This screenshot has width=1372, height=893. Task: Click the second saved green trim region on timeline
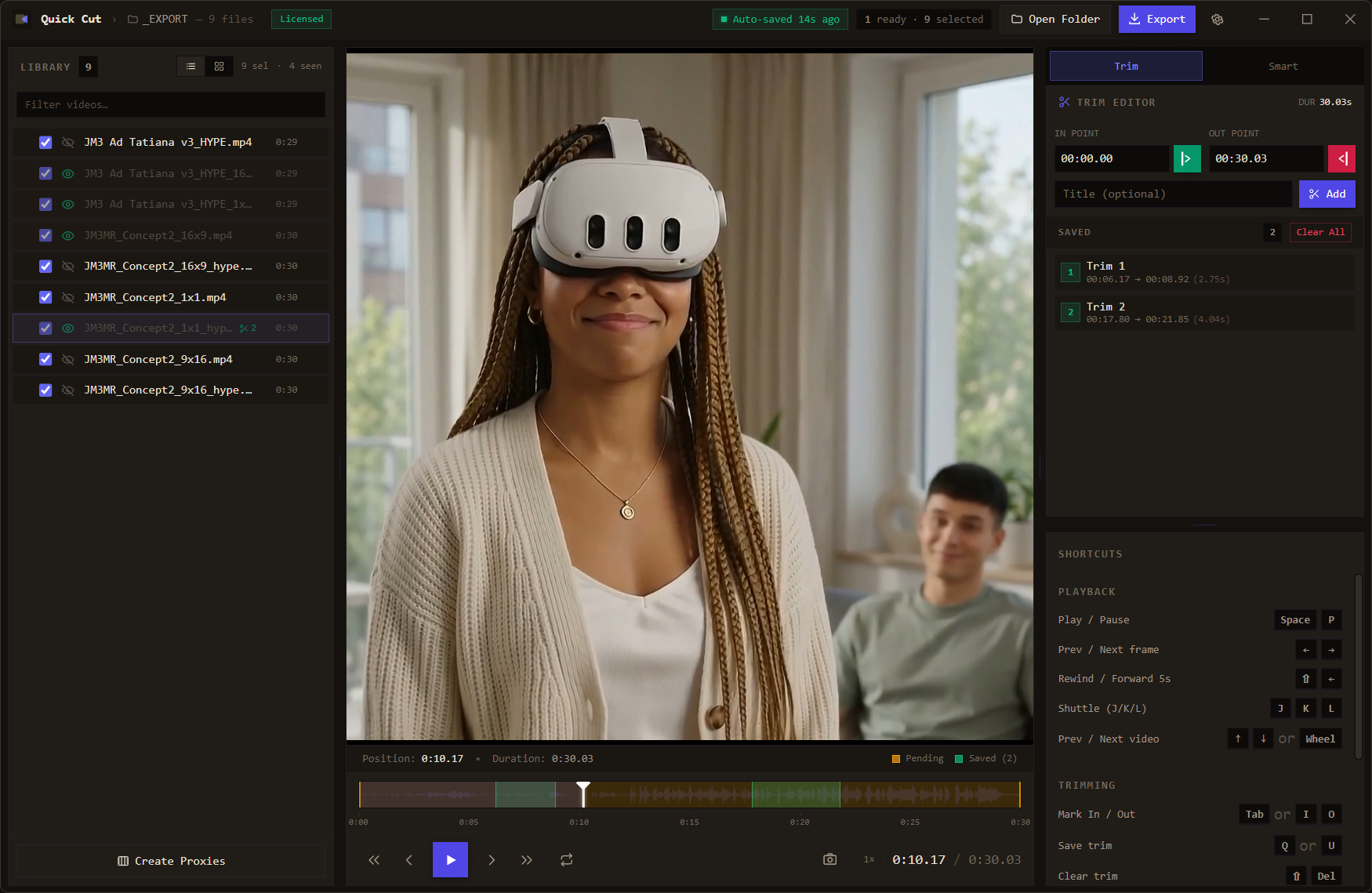(796, 794)
